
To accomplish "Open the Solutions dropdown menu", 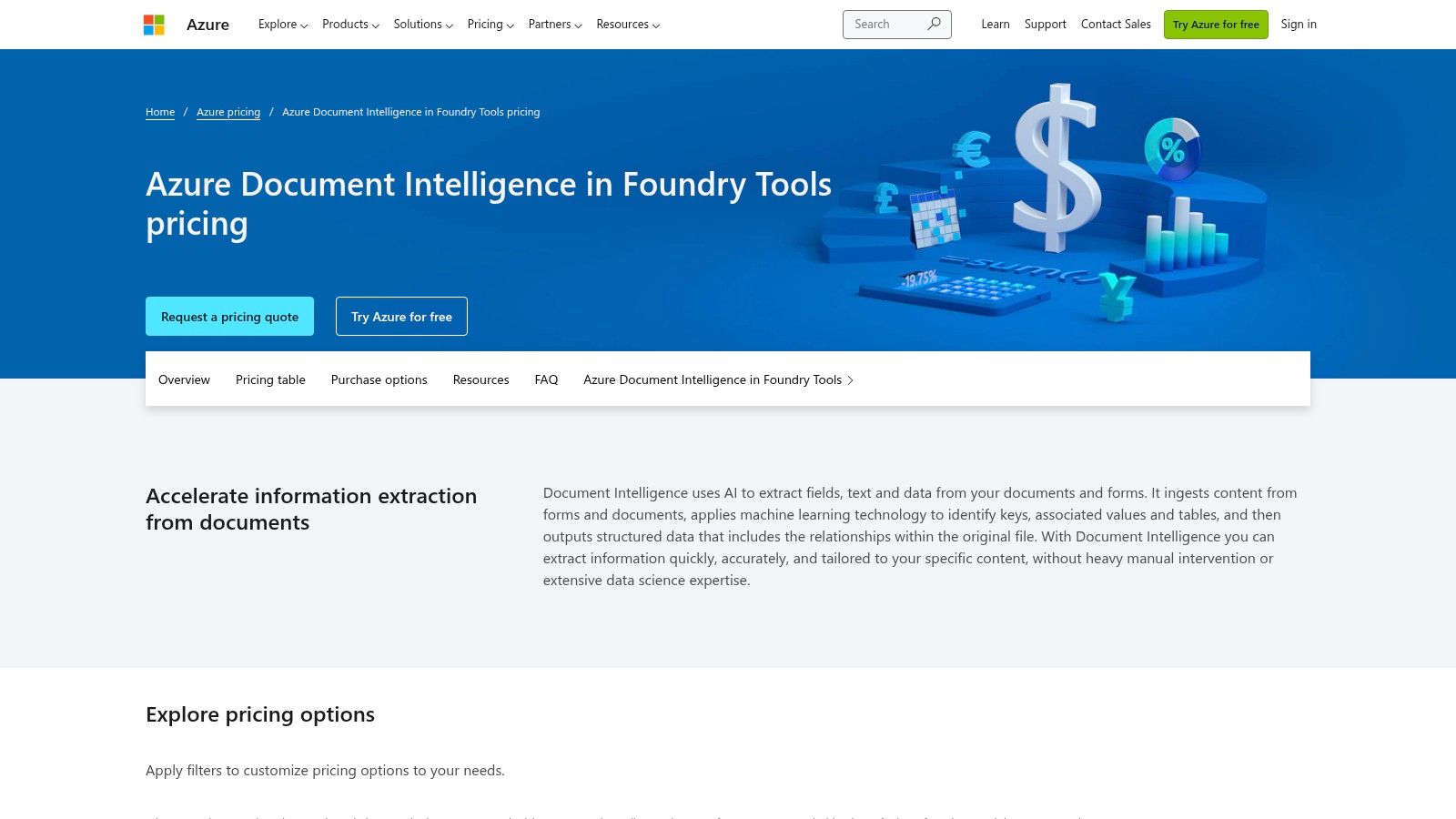I will [x=423, y=25].
